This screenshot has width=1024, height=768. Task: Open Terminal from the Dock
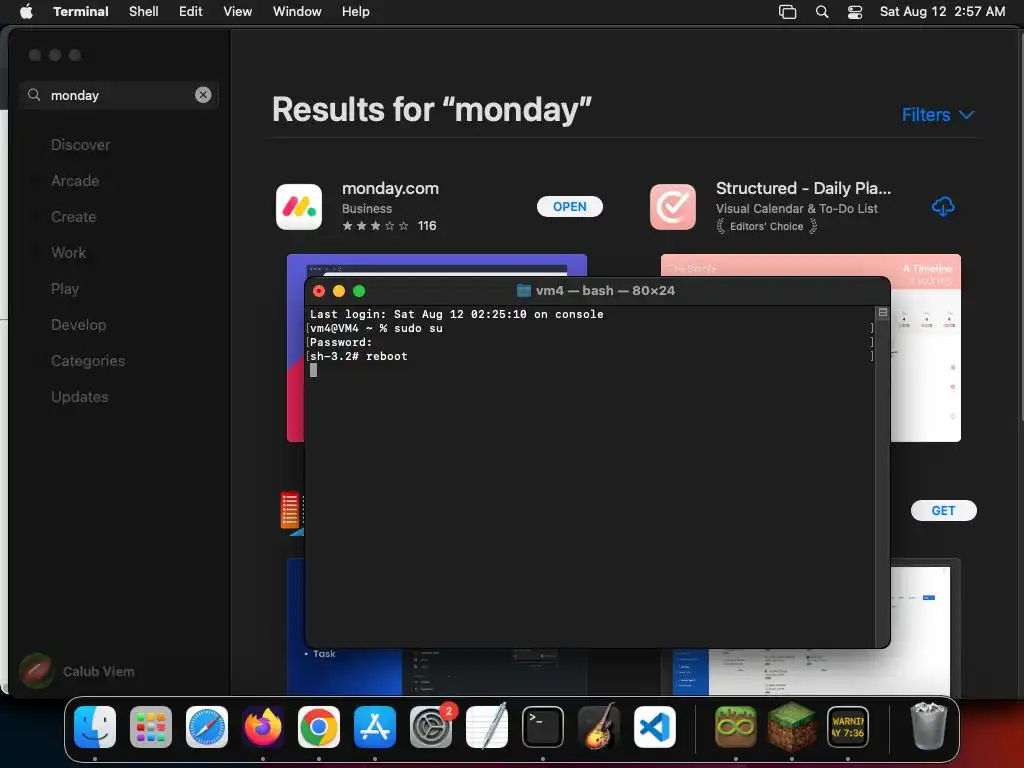543,727
